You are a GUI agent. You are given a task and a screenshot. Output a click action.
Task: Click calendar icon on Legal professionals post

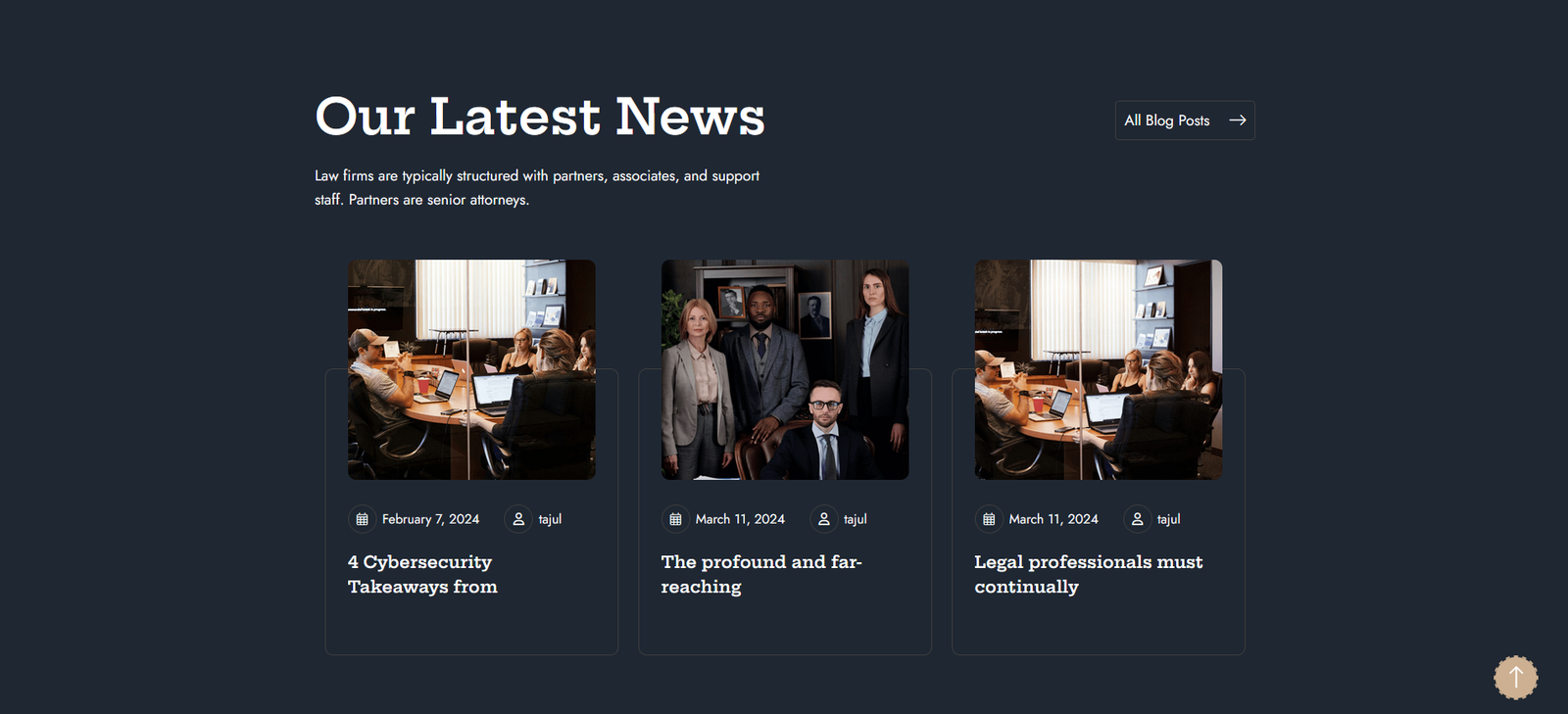click(x=989, y=519)
